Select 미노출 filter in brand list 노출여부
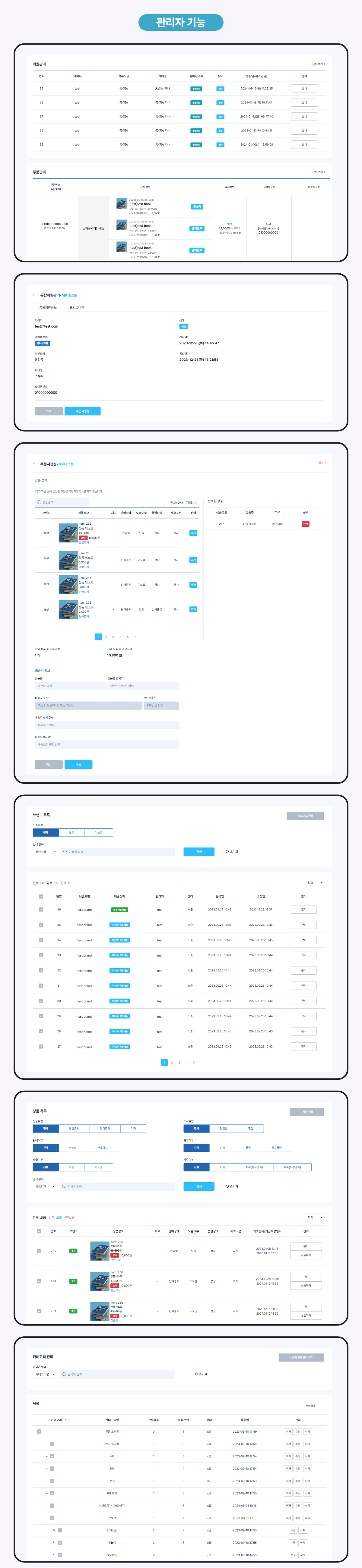362x1568 pixels. point(99,832)
